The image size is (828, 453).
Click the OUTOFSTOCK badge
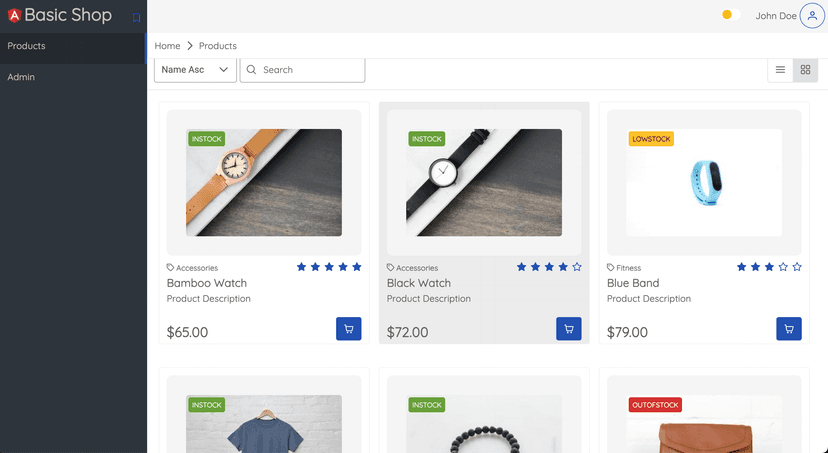tap(655, 405)
